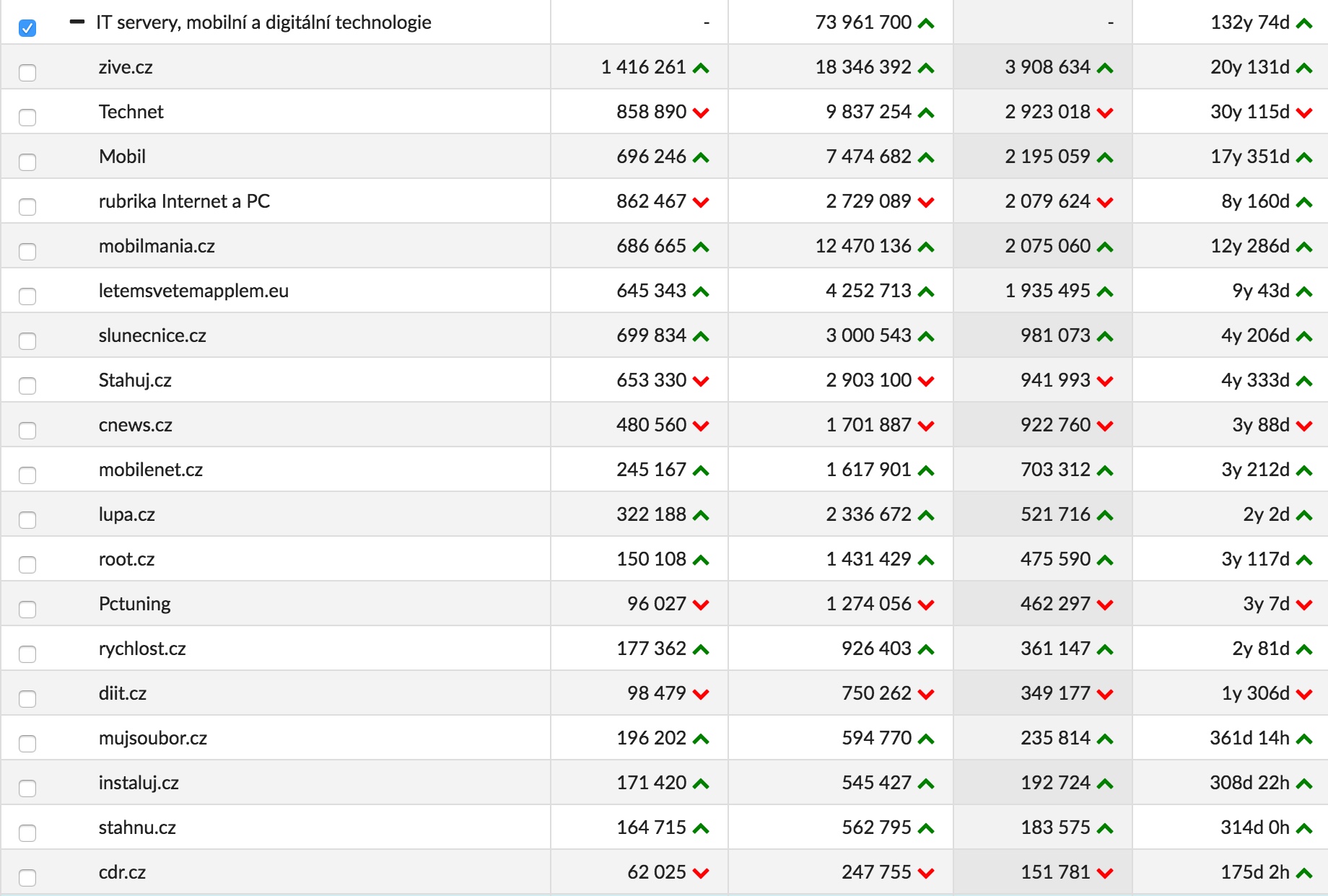
Task: Tick the checkbox for zive.cz
Action: [27, 73]
